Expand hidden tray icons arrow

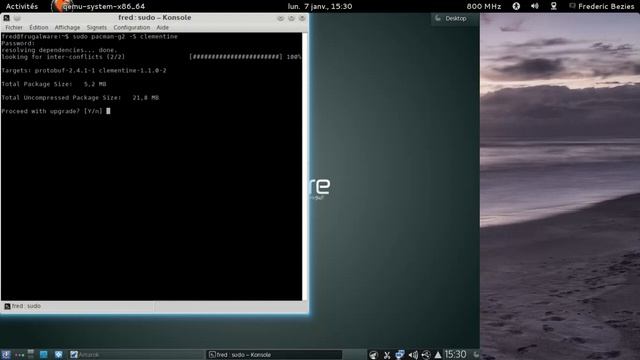pyautogui.click(x=438, y=355)
